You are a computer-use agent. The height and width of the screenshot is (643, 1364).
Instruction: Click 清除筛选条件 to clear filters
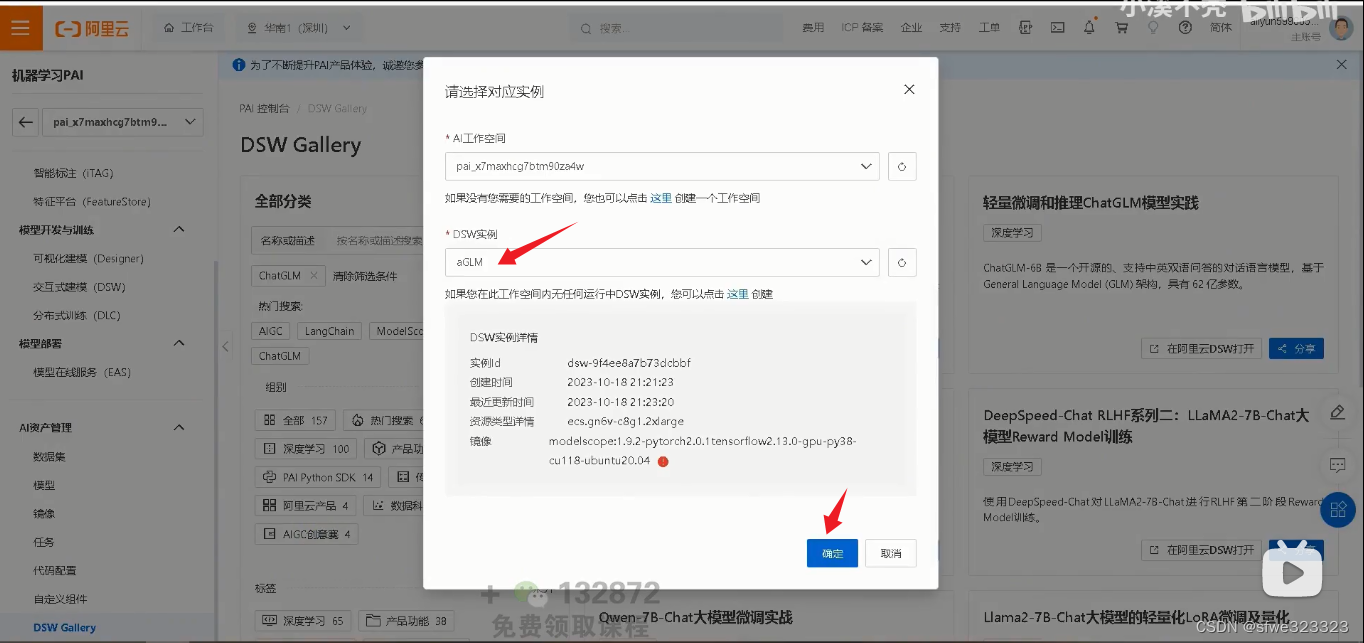point(365,276)
